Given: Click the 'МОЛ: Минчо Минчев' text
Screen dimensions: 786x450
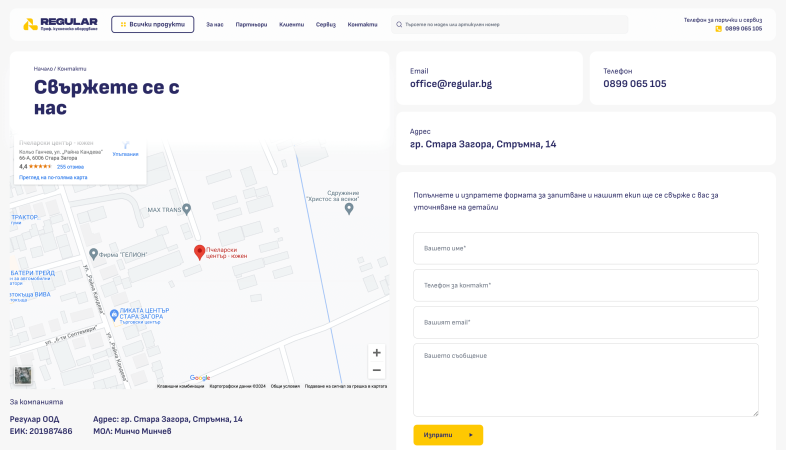Looking at the screenshot, I should tap(132, 431).
